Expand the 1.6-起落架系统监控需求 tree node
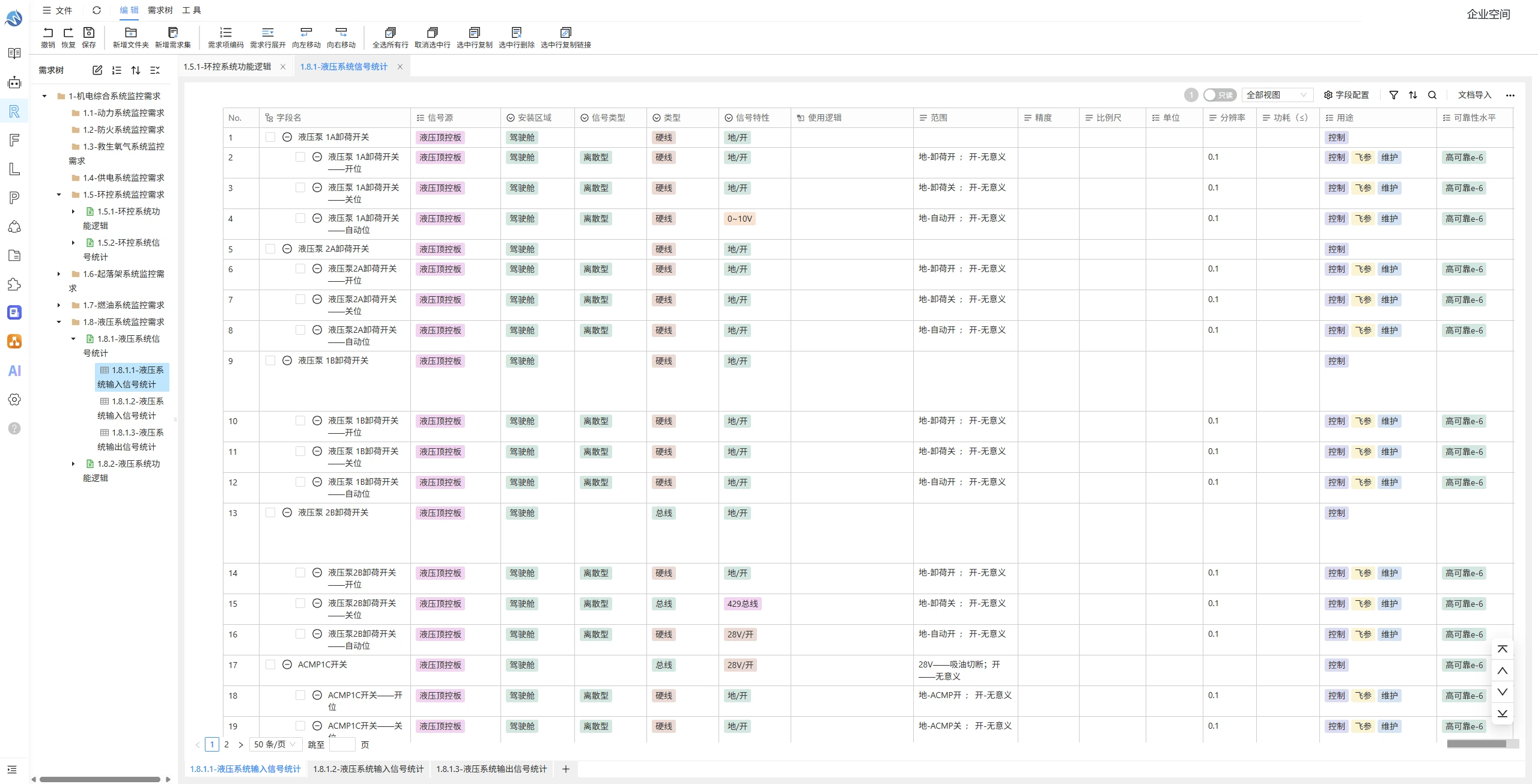 pos(59,274)
